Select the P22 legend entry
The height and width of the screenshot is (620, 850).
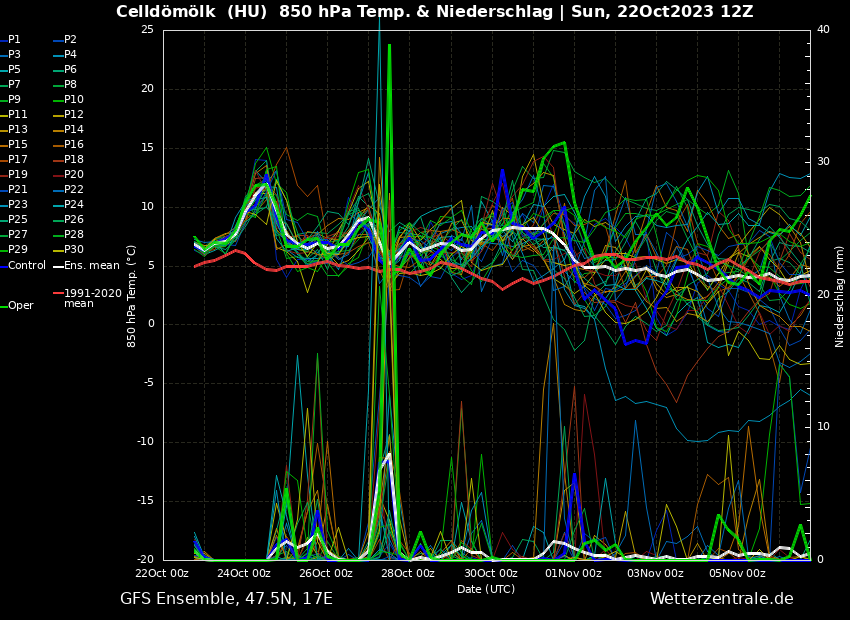tap(74, 190)
